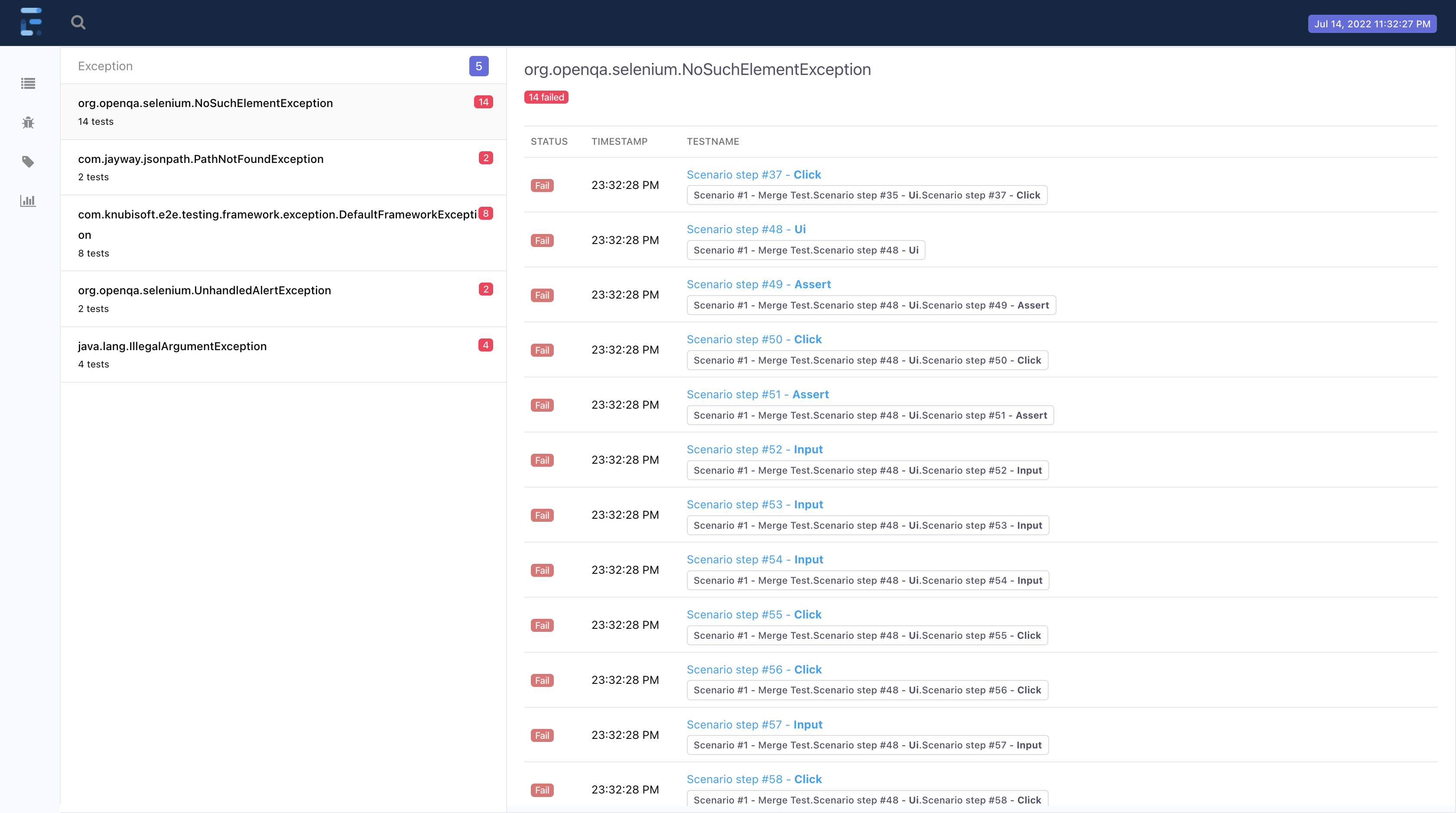The width and height of the screenshot is (1456, 813).
Task: Open Scenario step #50 - Click link
Action: (754, 339)
